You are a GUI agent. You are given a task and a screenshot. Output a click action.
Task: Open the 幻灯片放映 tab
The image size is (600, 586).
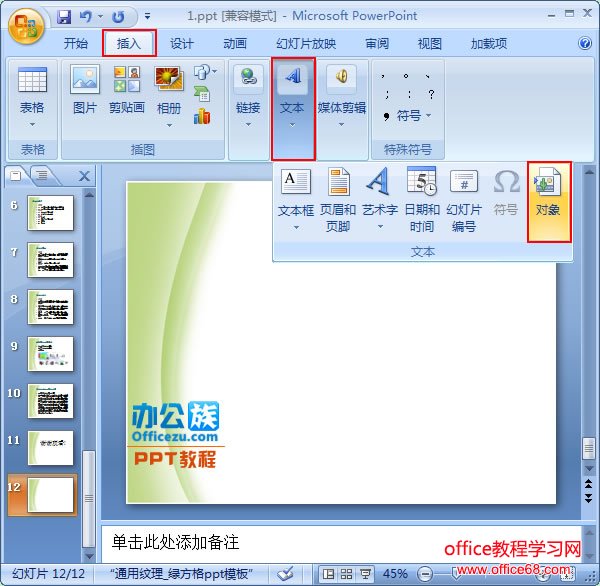coord(306,43)
